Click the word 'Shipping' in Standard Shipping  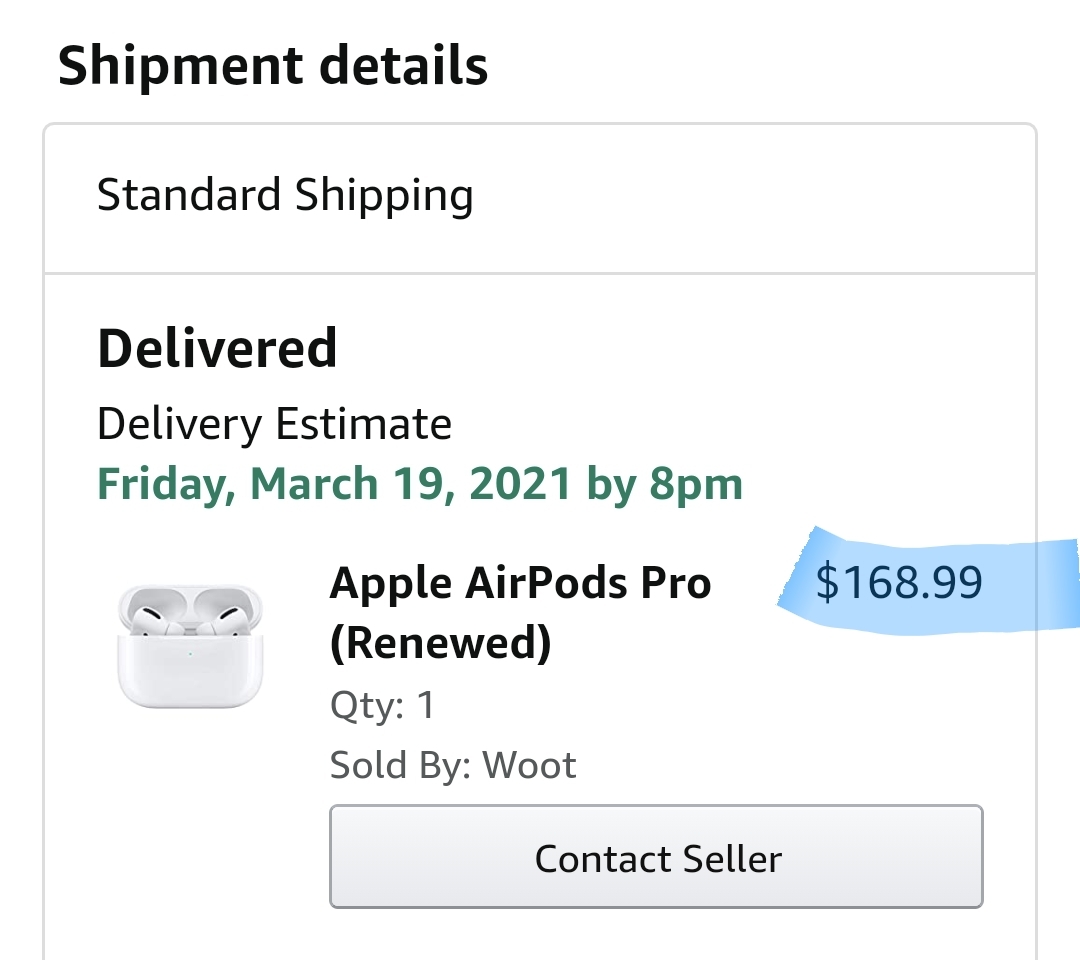tap(383, 196)
